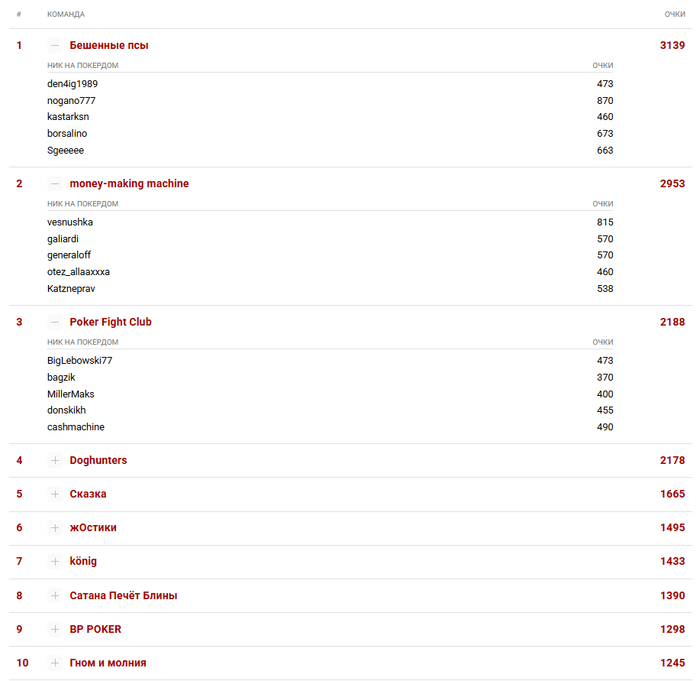
Task: Click the cashmachine player nickname
Action: coord(76,427)
